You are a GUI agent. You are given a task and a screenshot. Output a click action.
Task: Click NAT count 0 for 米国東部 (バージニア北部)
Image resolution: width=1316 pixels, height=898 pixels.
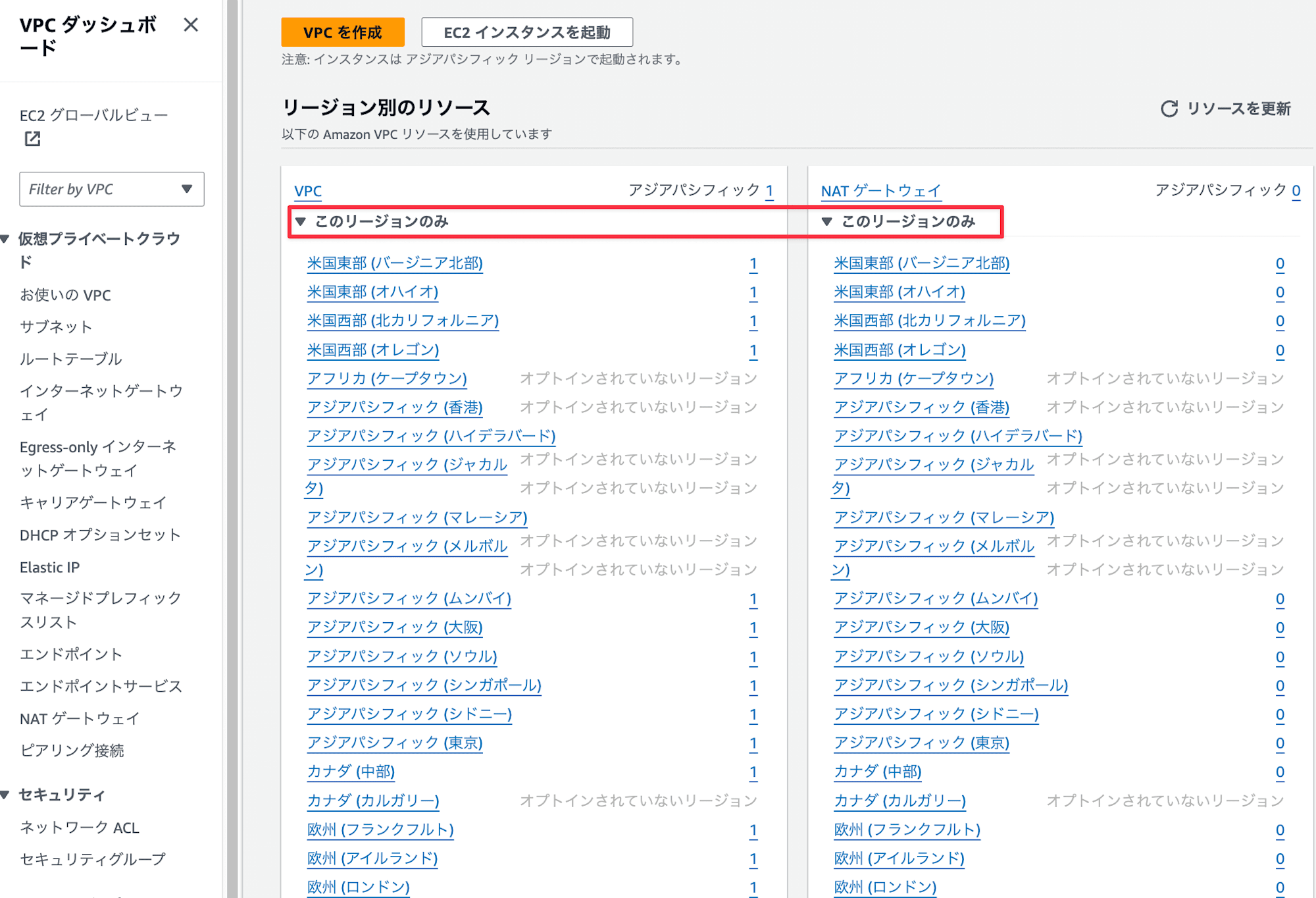pyautogui.click(x=1280, y=264)
